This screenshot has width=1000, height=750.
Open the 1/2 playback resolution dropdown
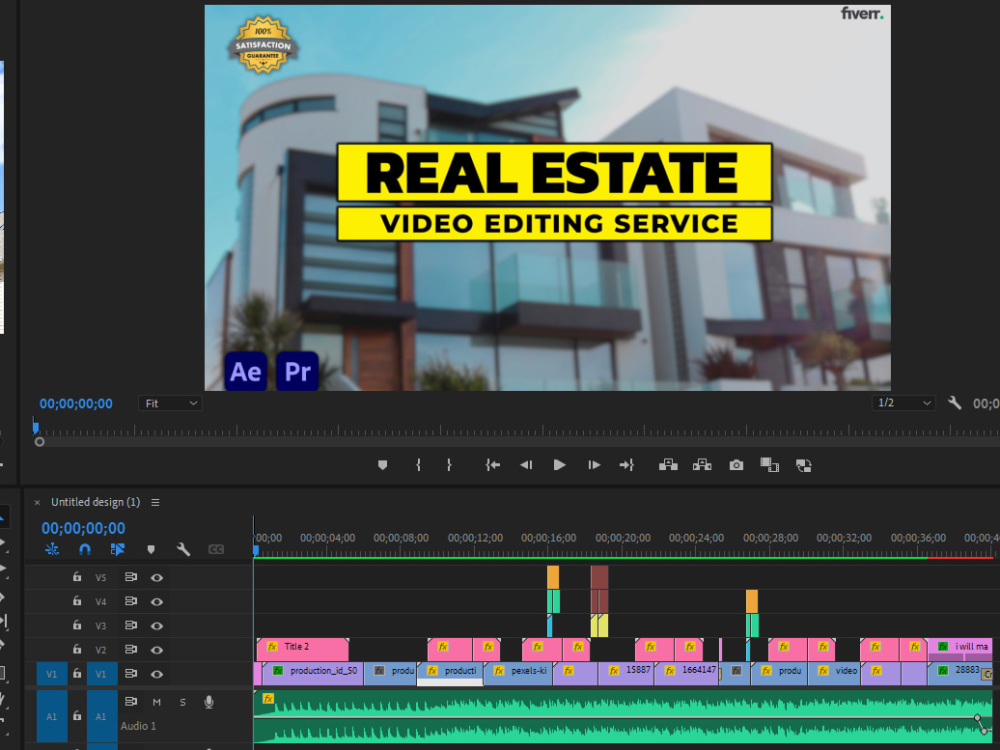pyautogui.click(x=904, y=403)
